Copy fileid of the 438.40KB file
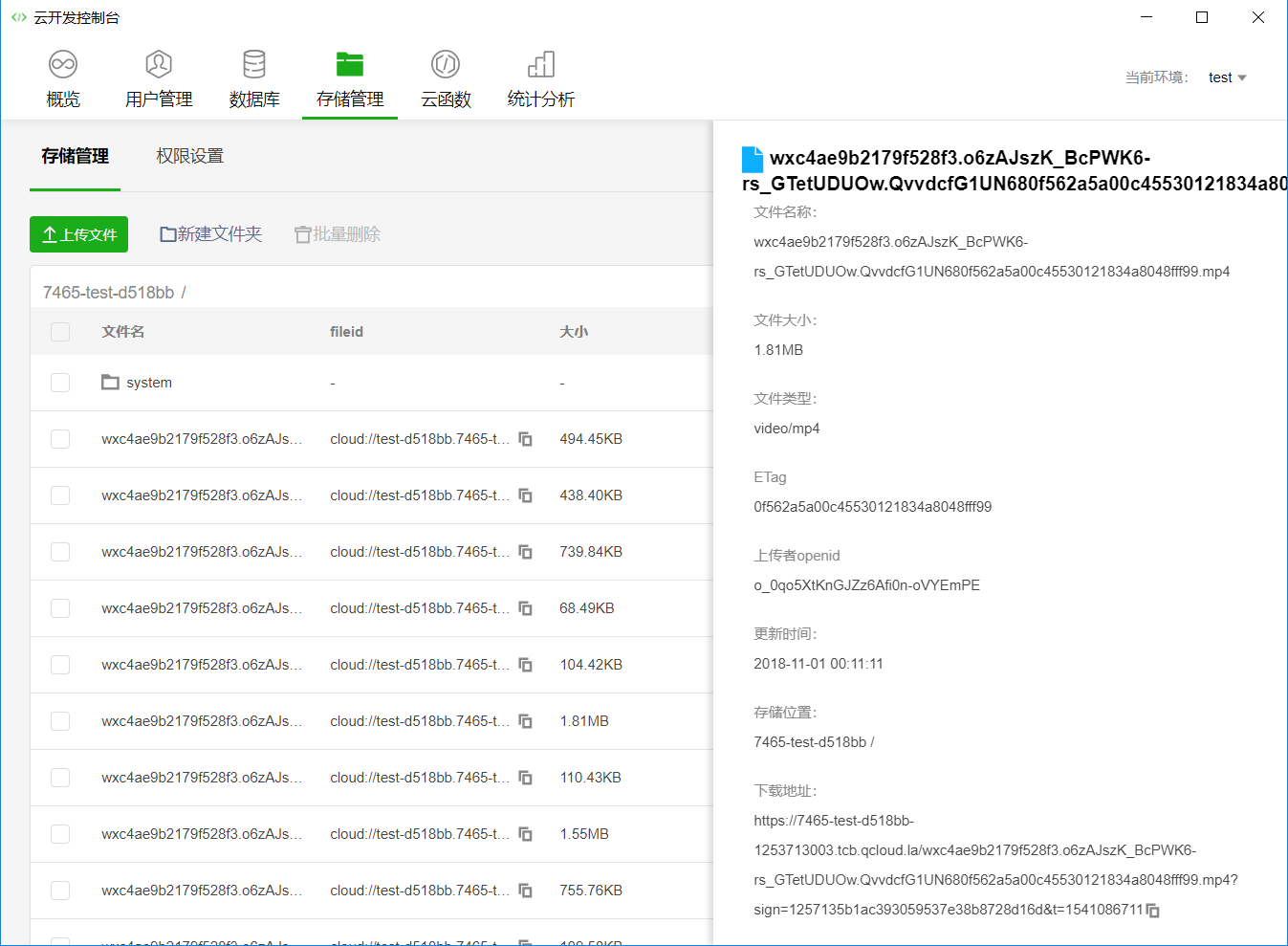 (x=525, y=495)
